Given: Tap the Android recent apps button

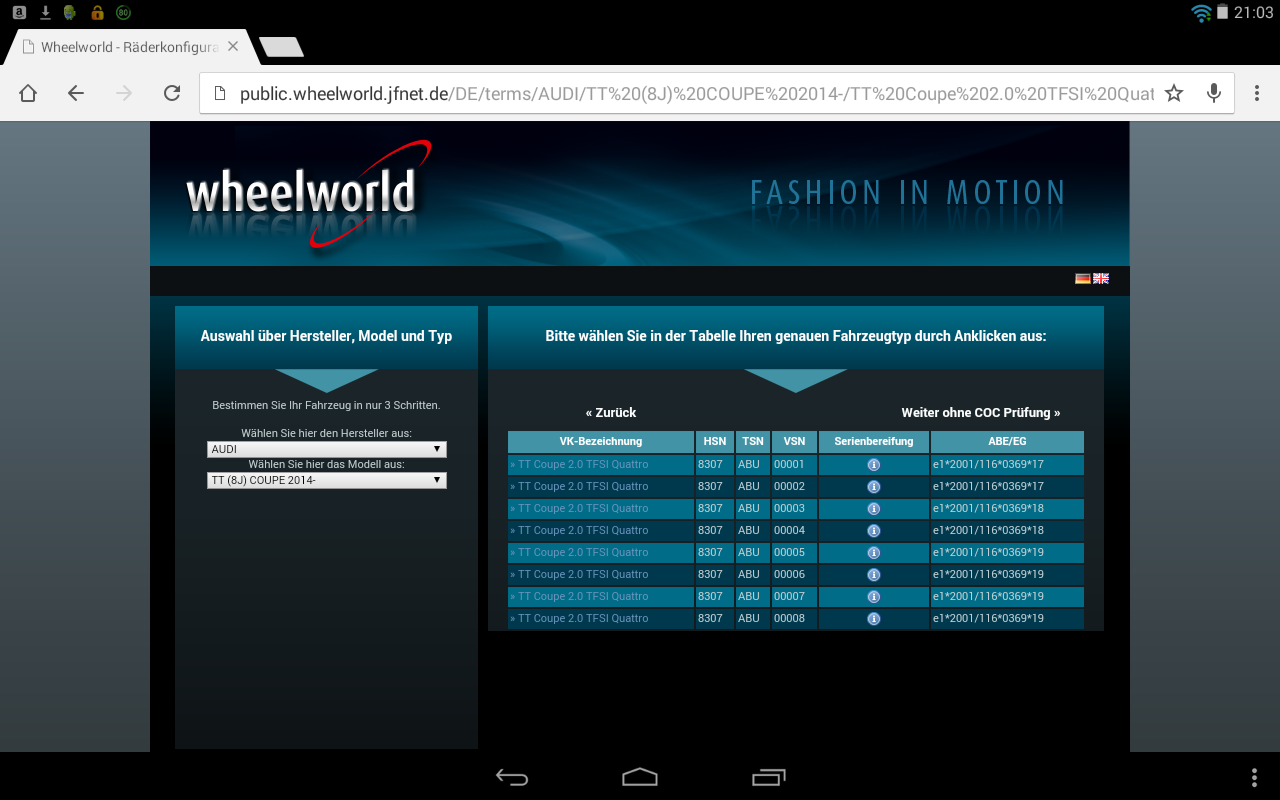Looking at the screenshot, I should (x=769, y=777).
